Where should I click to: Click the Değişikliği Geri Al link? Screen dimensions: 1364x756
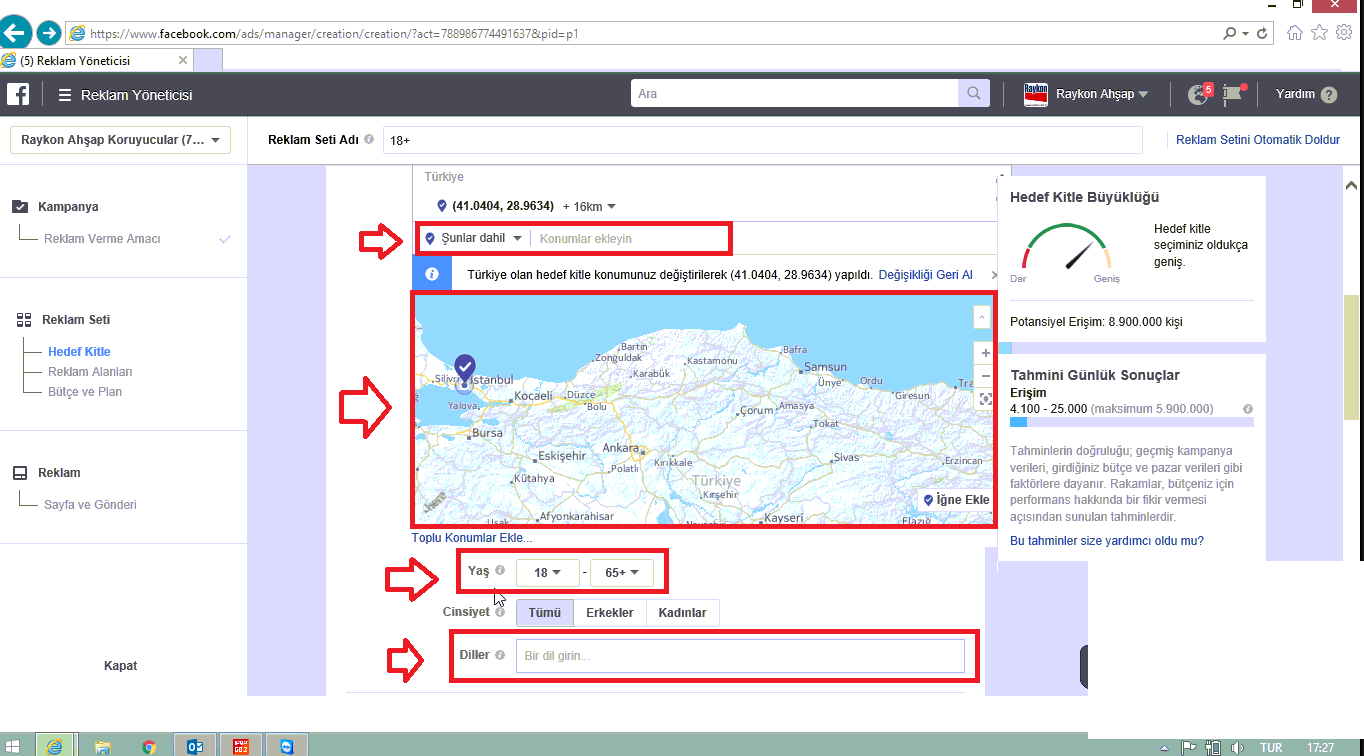pyautogui.click(x=925, y=274)
